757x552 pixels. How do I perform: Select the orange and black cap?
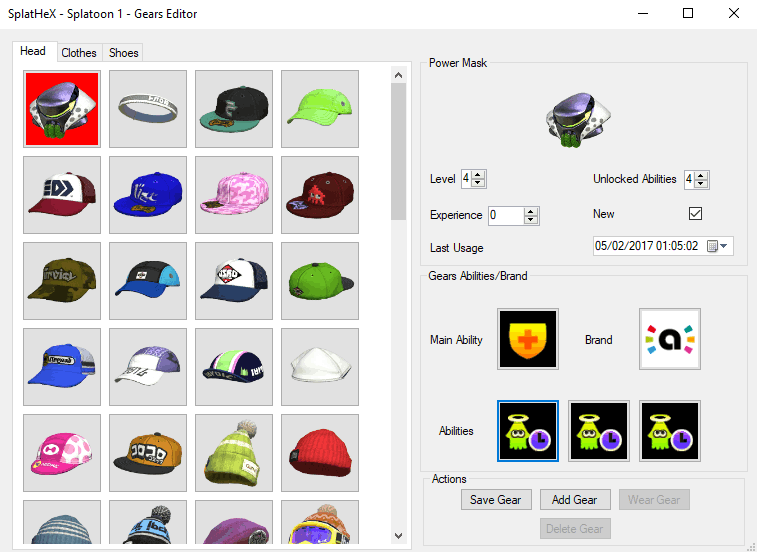148,453
